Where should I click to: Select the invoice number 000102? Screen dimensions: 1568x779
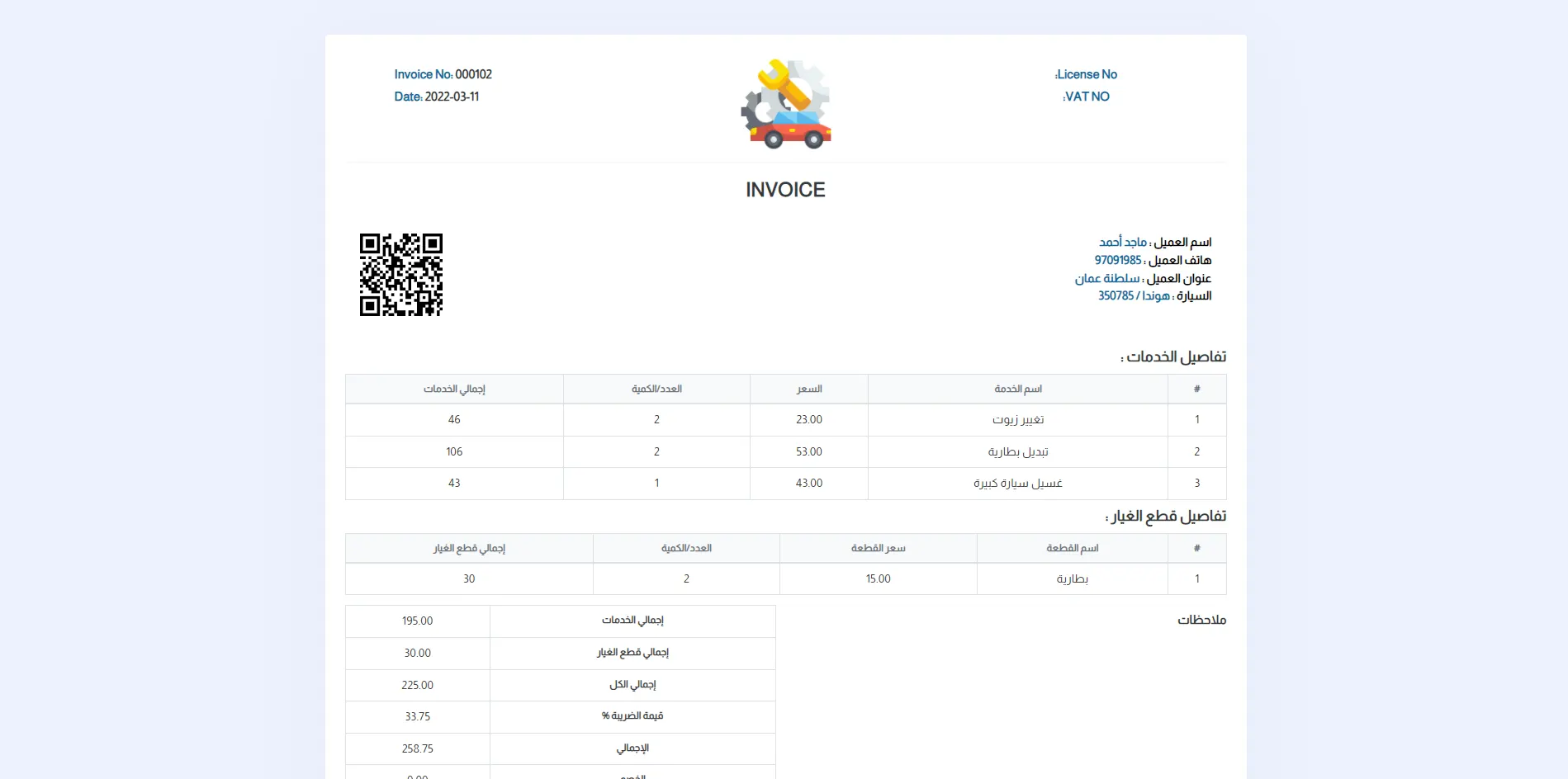[x=473, y=74]
